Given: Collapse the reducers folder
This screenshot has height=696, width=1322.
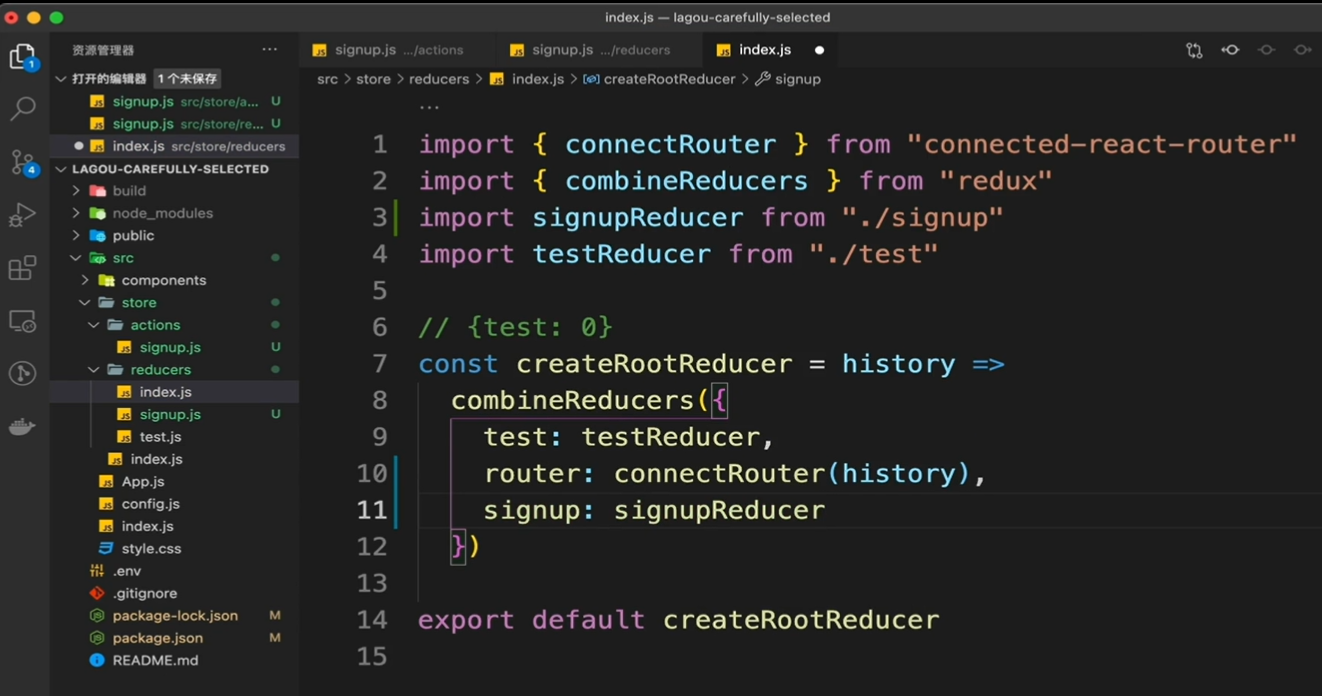Looking at the screenshot, I should 160,370.
